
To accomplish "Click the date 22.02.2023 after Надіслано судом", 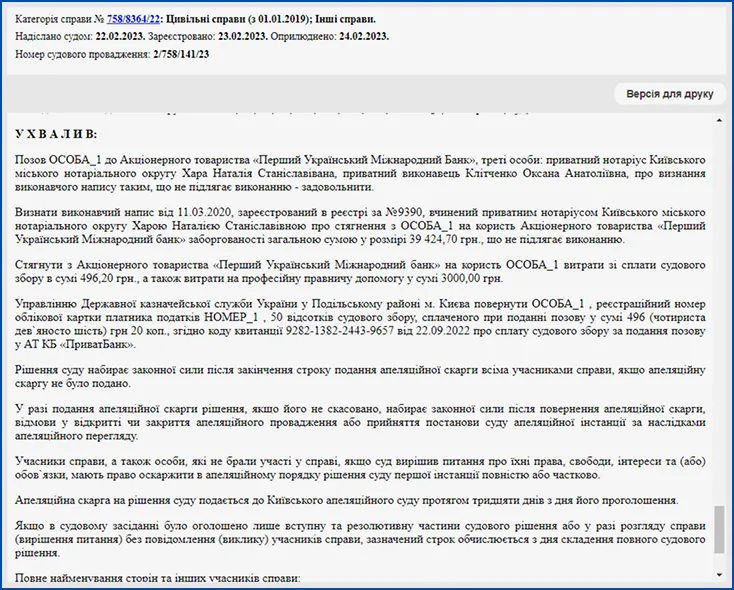I will (122, 37).
